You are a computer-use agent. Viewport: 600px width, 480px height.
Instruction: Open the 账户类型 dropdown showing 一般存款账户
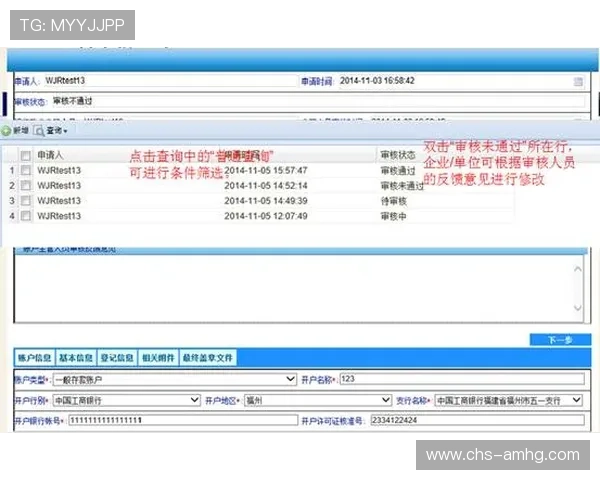(x=175, y=379)
